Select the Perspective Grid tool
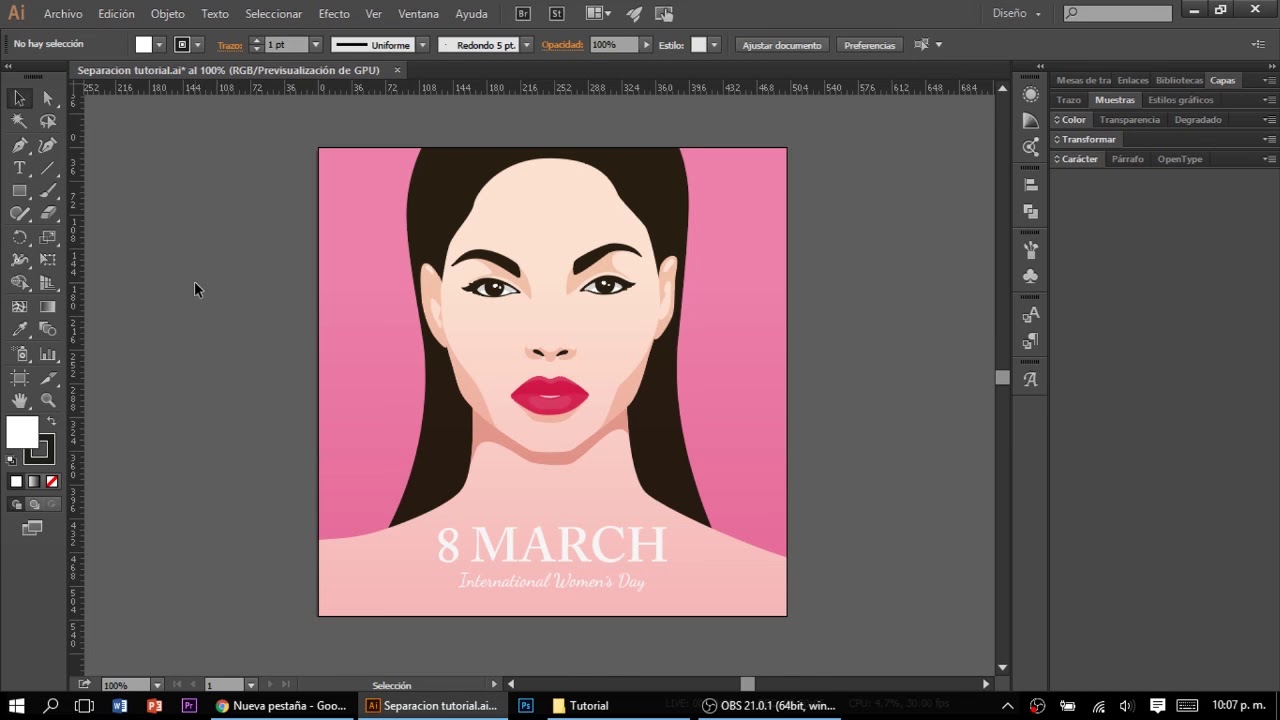Screen dimensions: 1280x720 point(48,284)
